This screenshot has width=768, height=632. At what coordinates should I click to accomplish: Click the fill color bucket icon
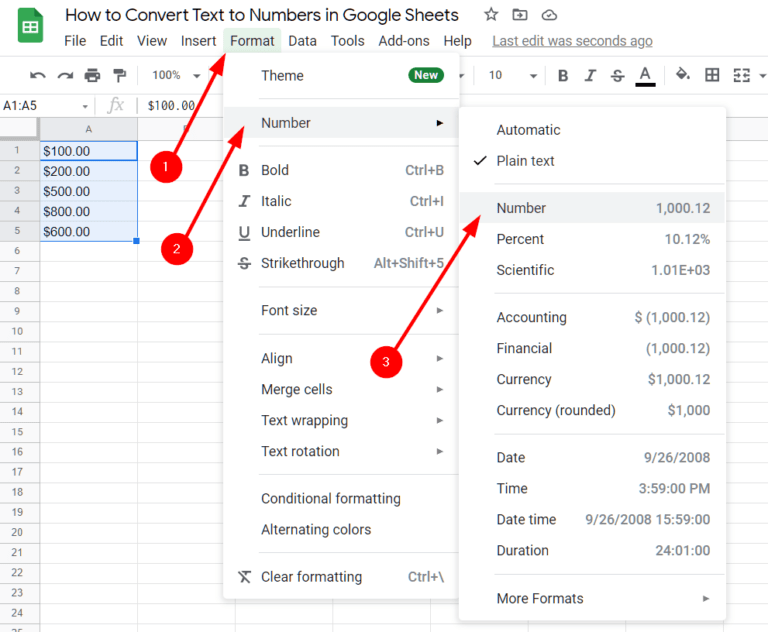(x=683, y=75)
